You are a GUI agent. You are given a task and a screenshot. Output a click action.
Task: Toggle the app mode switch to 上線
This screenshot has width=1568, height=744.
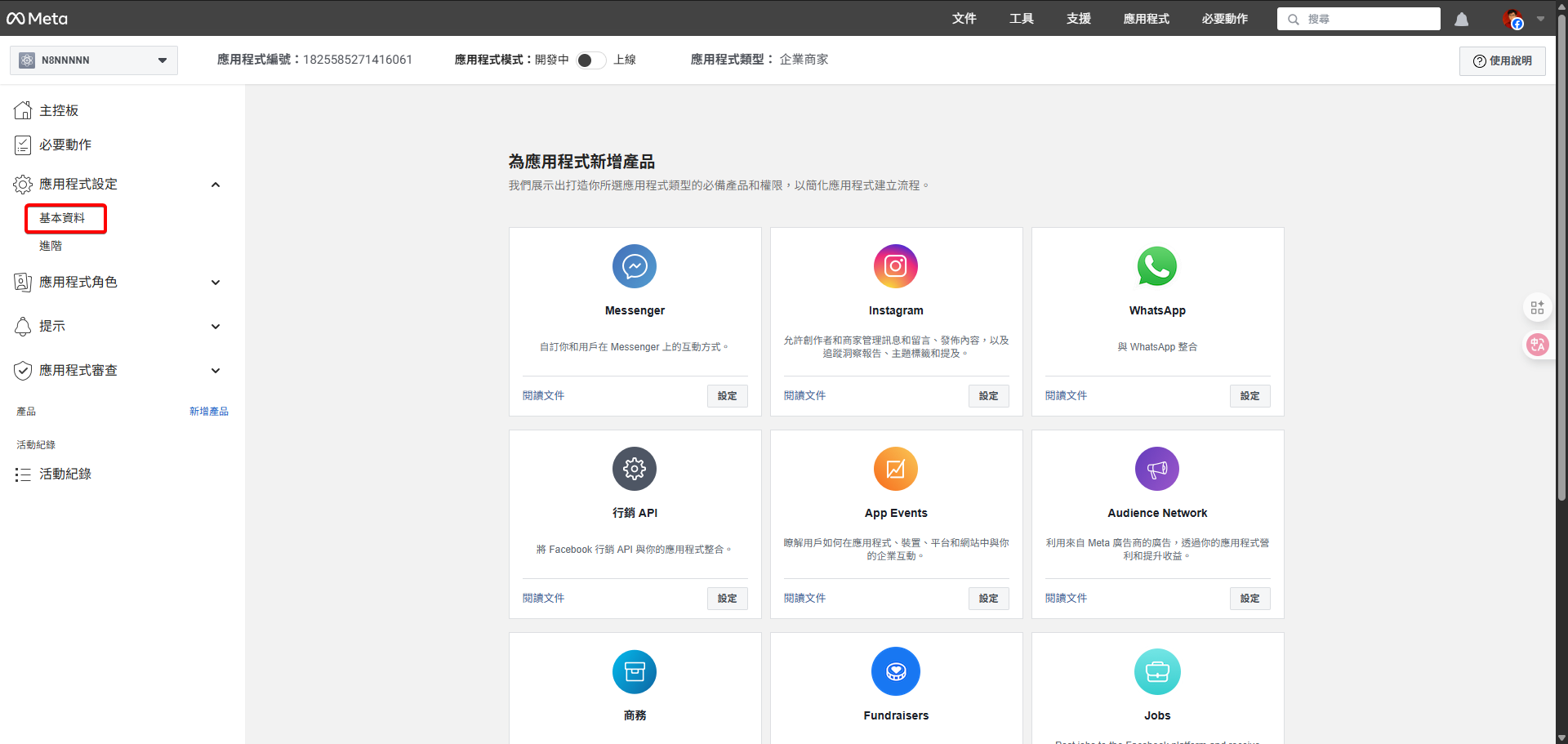tap(590, 60)
